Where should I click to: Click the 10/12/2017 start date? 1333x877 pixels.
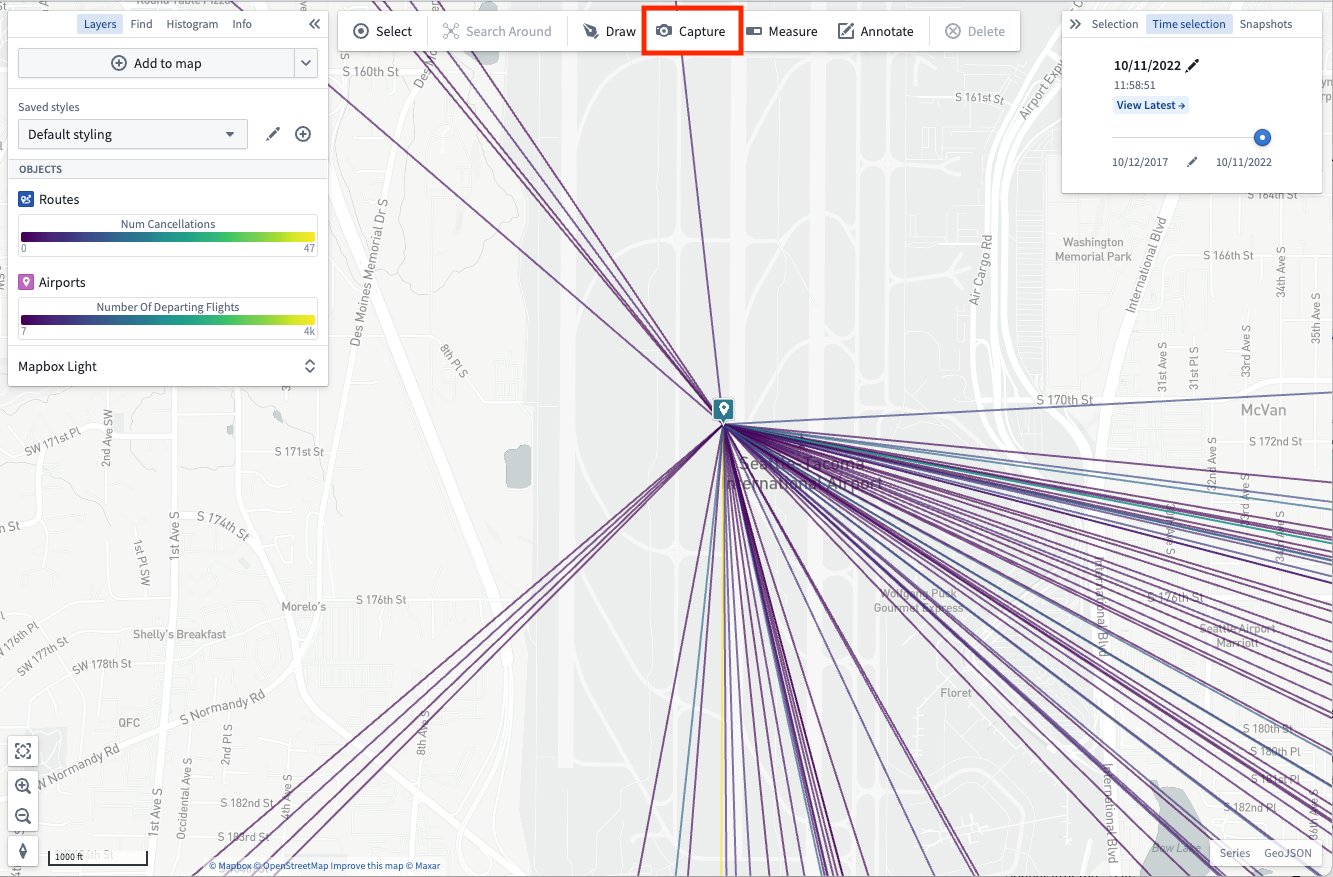(1140, 162)
